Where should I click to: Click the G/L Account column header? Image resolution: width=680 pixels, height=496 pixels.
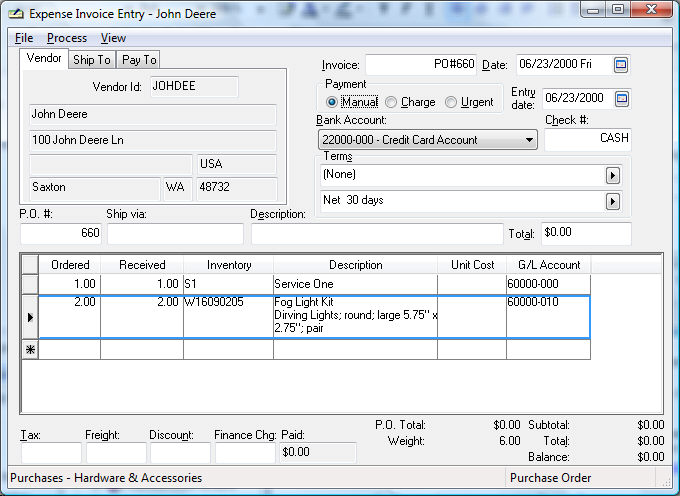coord(549,264)
